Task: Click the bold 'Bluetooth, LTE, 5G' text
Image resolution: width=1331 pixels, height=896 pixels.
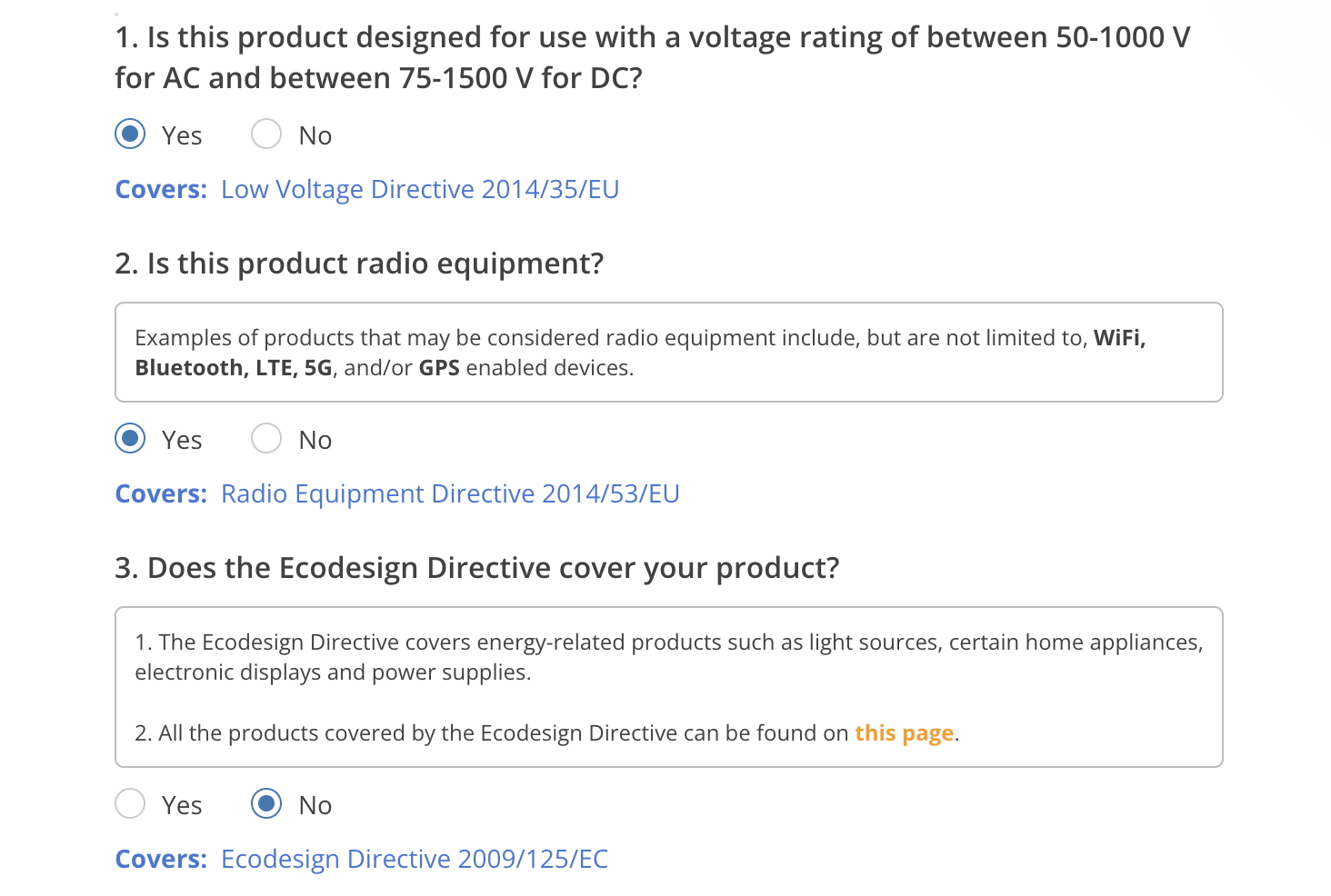Action: pyautogui.click(x=234, y=368)
